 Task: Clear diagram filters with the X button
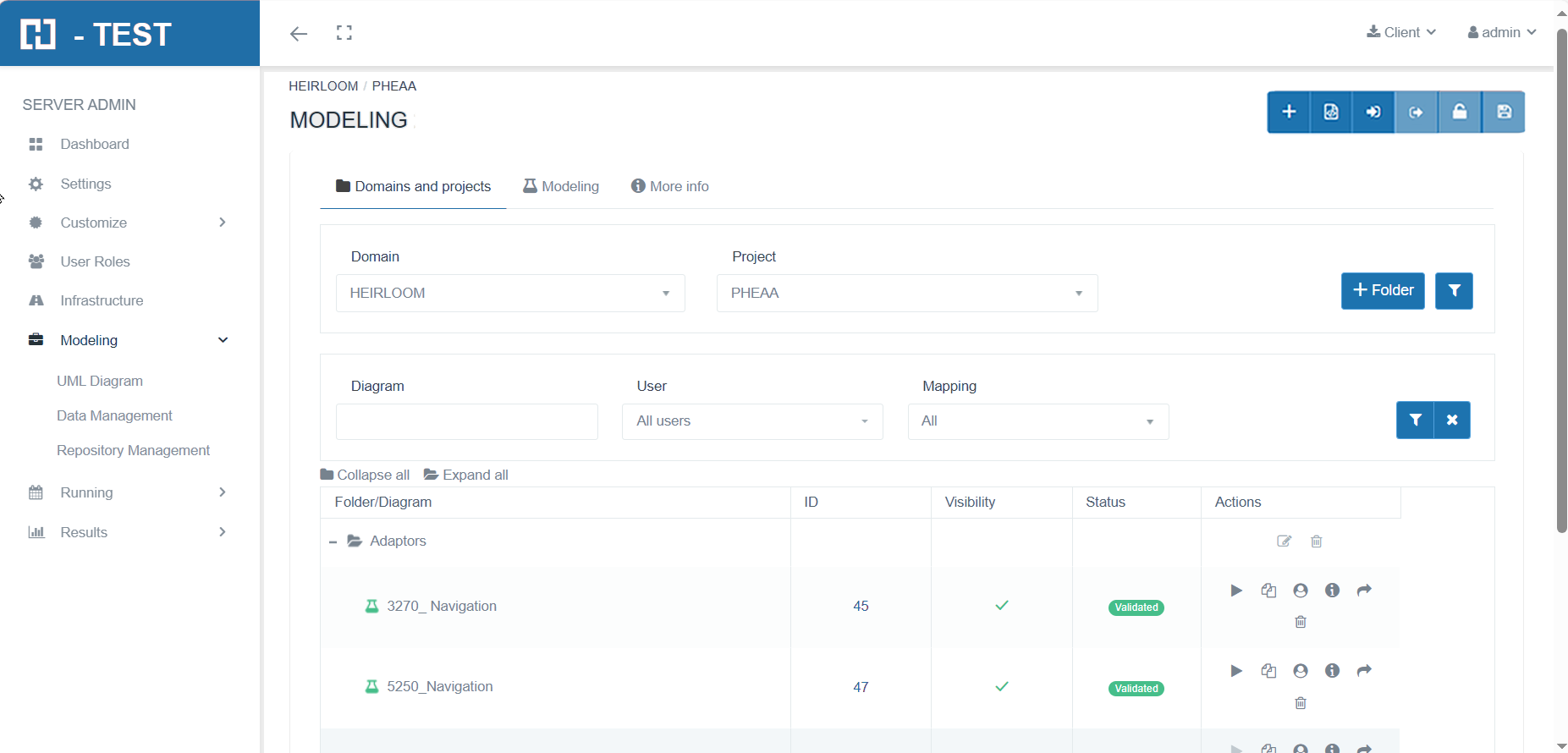[x=1452, y=420]
